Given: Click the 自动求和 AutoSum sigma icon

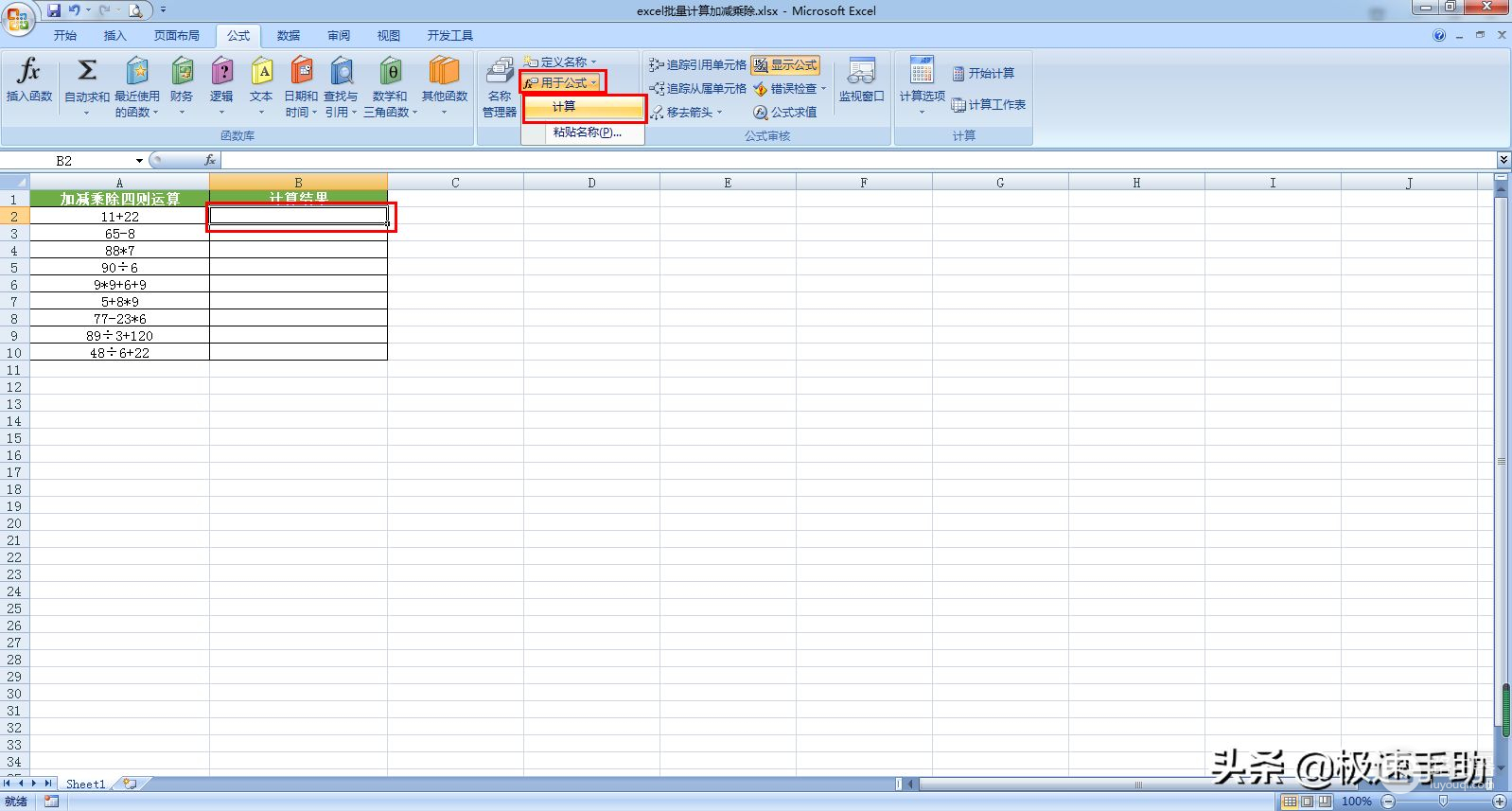Looking at the screenshot, I should pyautogui.click(x=86, y=72).
